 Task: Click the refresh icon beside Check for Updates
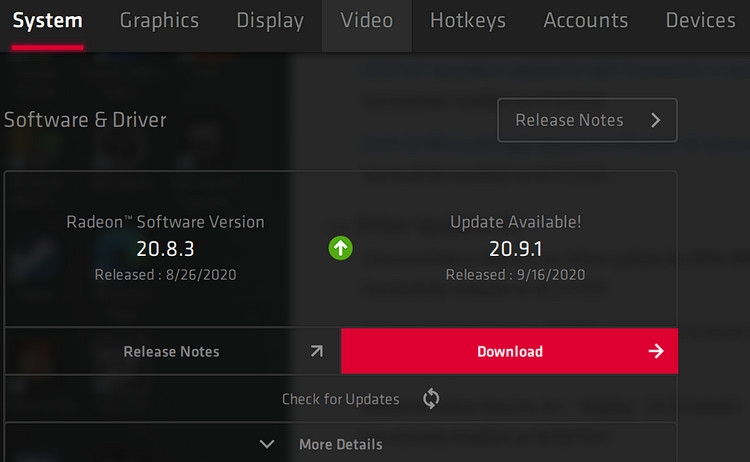pos(431,398)
